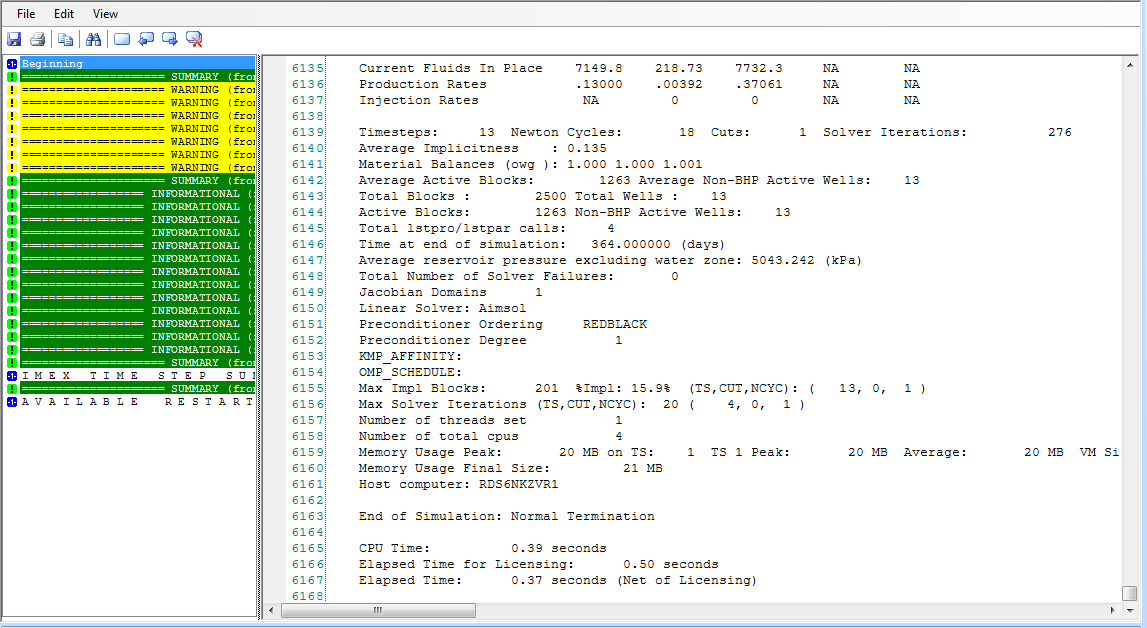This screenshot has height=628, width=1147.
Task: Click the Print toolbar icon
Action: pos(37,39)
